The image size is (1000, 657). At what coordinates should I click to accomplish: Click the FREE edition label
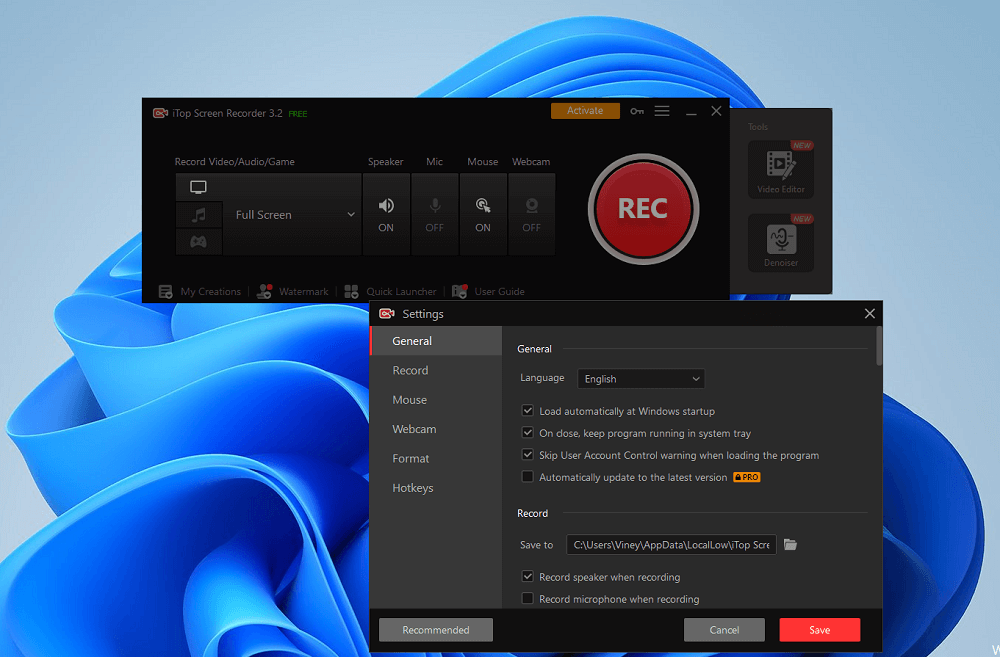[298, 114]
